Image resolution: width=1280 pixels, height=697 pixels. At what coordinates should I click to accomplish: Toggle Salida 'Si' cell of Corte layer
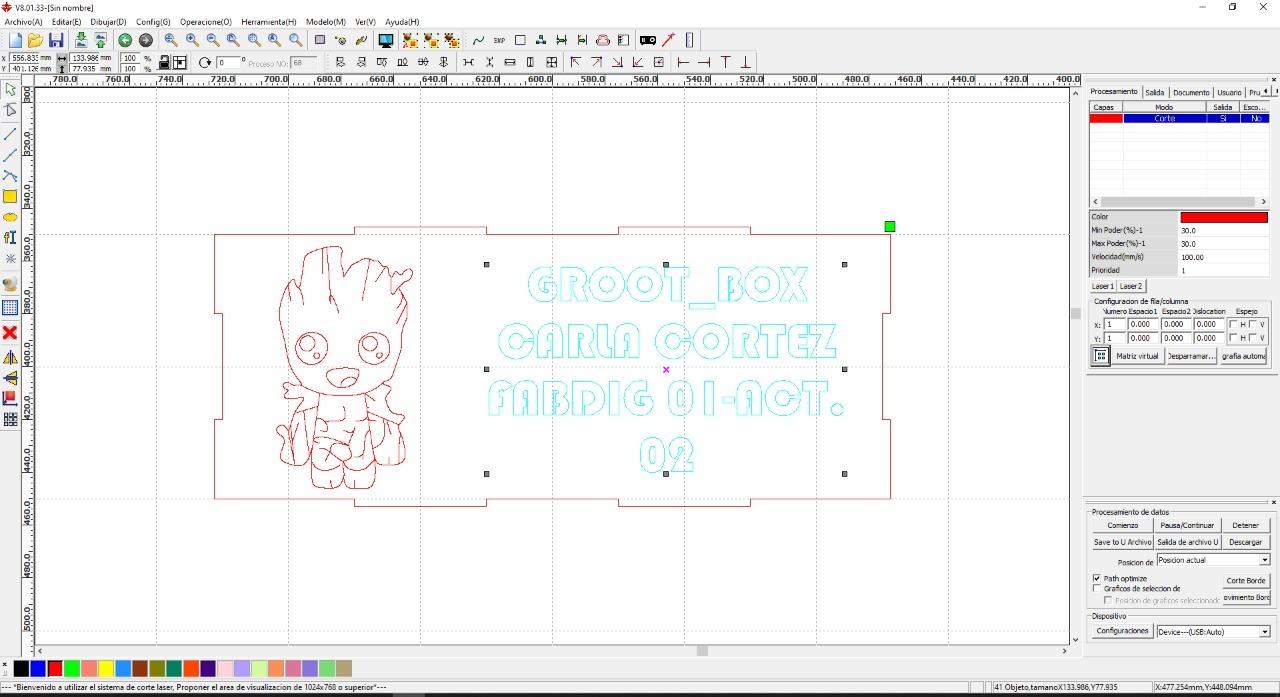pos(1222,118)
